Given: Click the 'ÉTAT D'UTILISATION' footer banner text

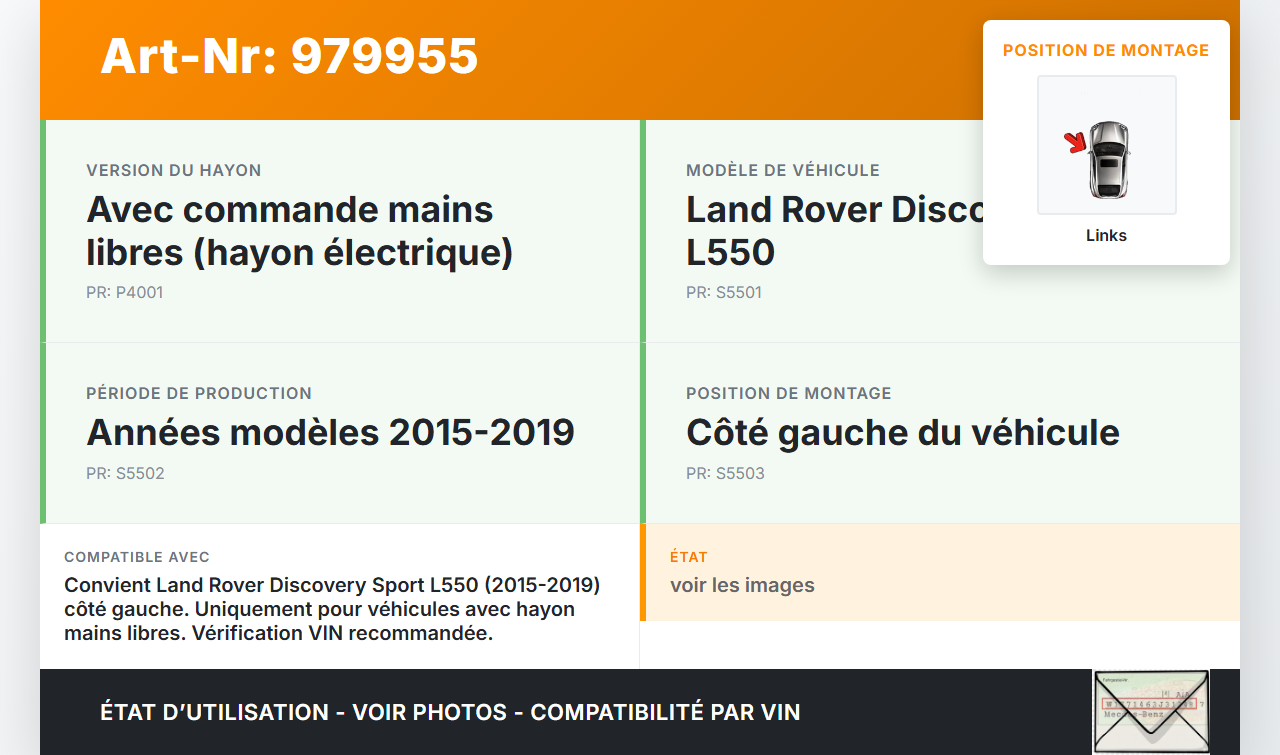Looking at the screenshot, I should pos(450,712).
